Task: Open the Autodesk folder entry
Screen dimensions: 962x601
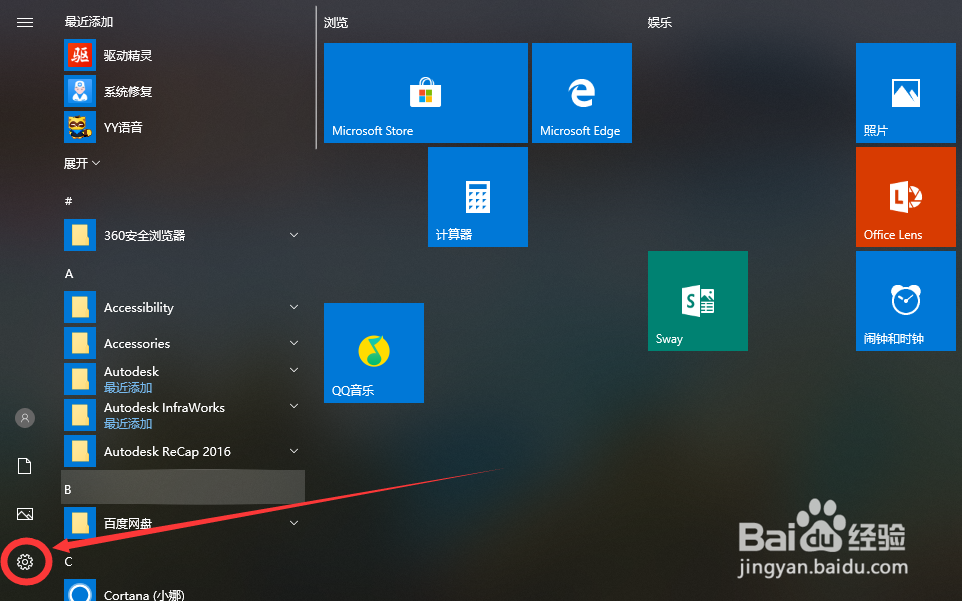Action: [184, 379]
